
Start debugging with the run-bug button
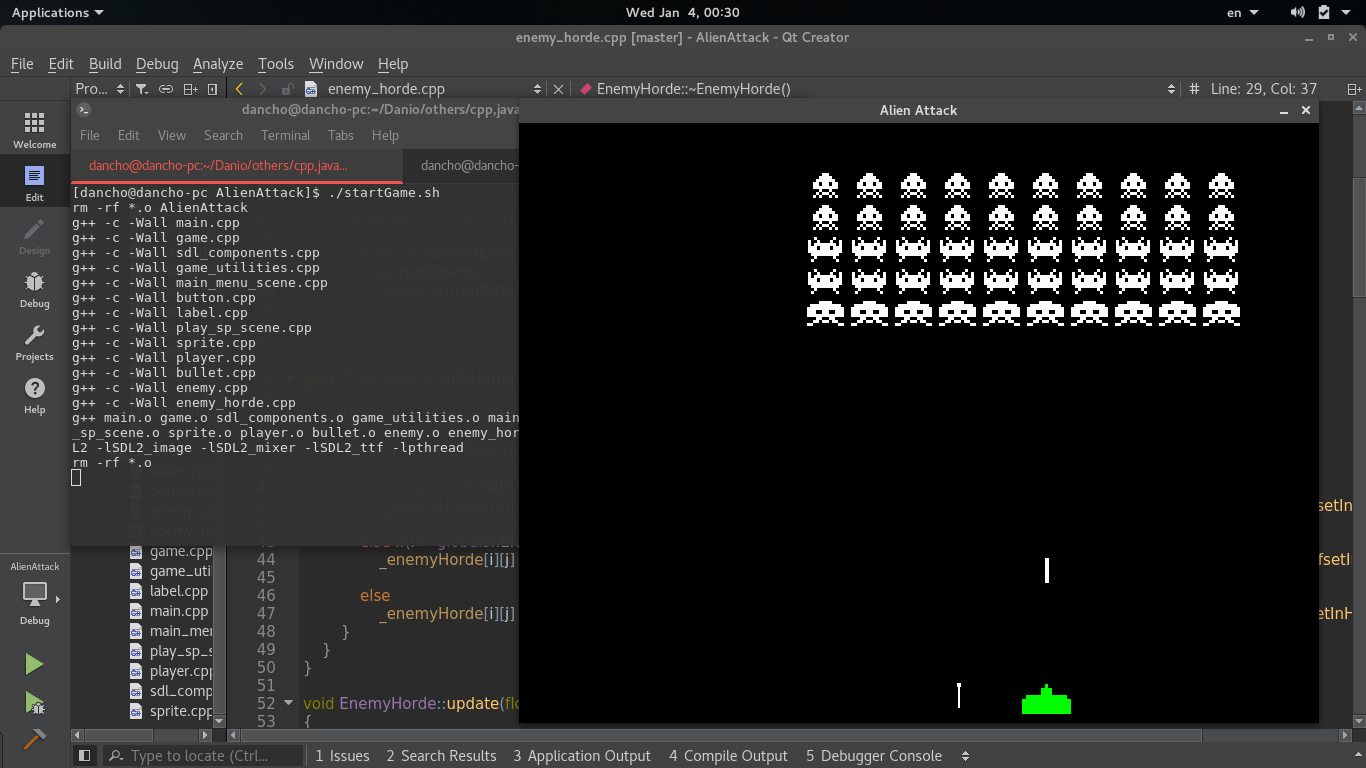tap(34, 703)
